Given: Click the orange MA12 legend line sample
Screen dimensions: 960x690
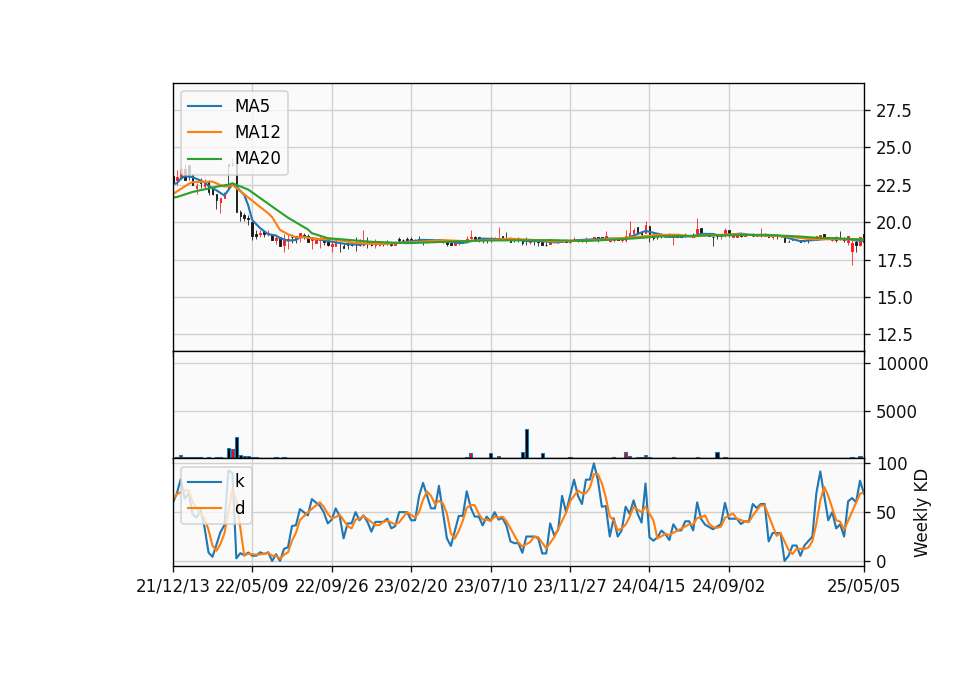Looking at the screenshot, I should [204, 132].
